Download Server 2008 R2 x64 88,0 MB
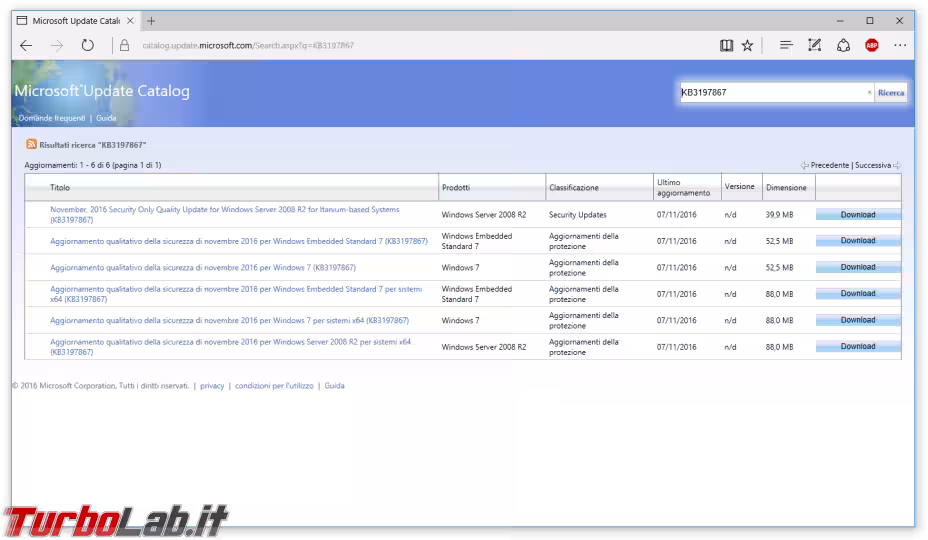Screen dimensions: 928x540 tap(858, 346)
